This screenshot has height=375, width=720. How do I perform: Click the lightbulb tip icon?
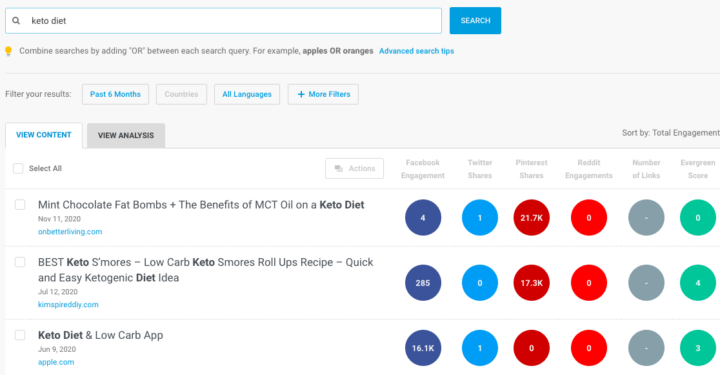[x=8, y=51]
